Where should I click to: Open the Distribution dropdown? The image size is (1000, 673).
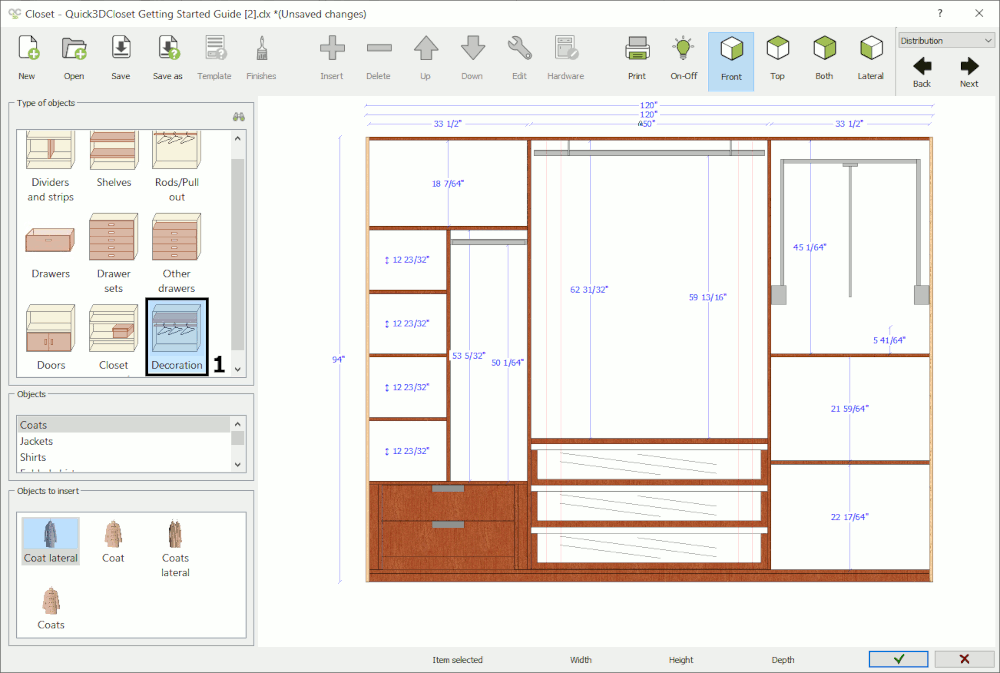[990, 39]
